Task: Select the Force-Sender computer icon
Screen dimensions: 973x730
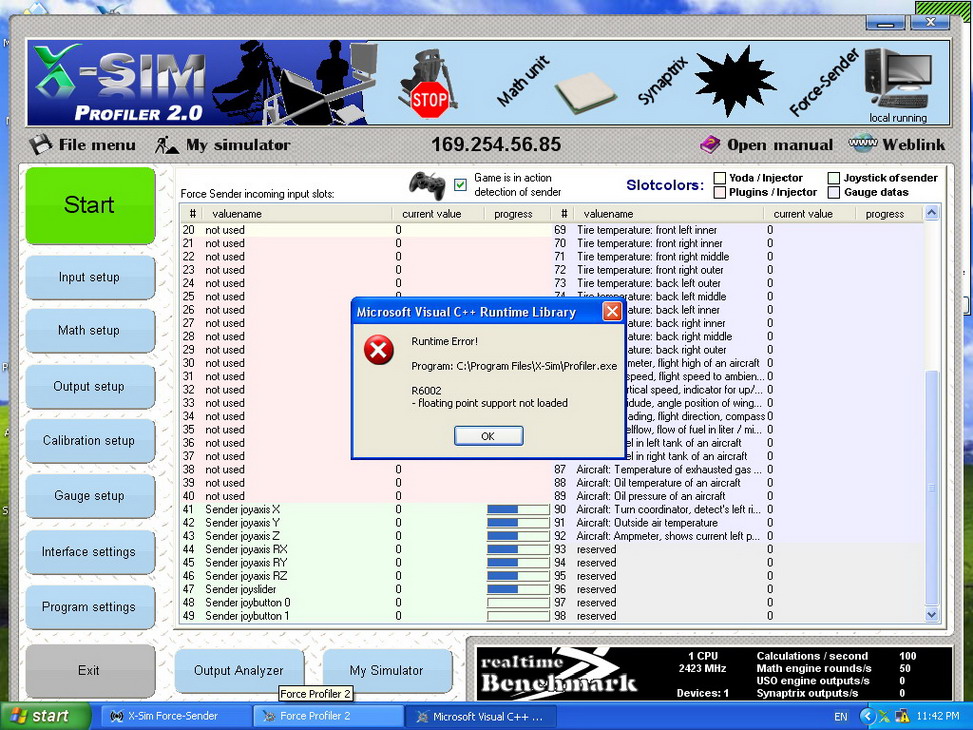Action: point(898,79)
